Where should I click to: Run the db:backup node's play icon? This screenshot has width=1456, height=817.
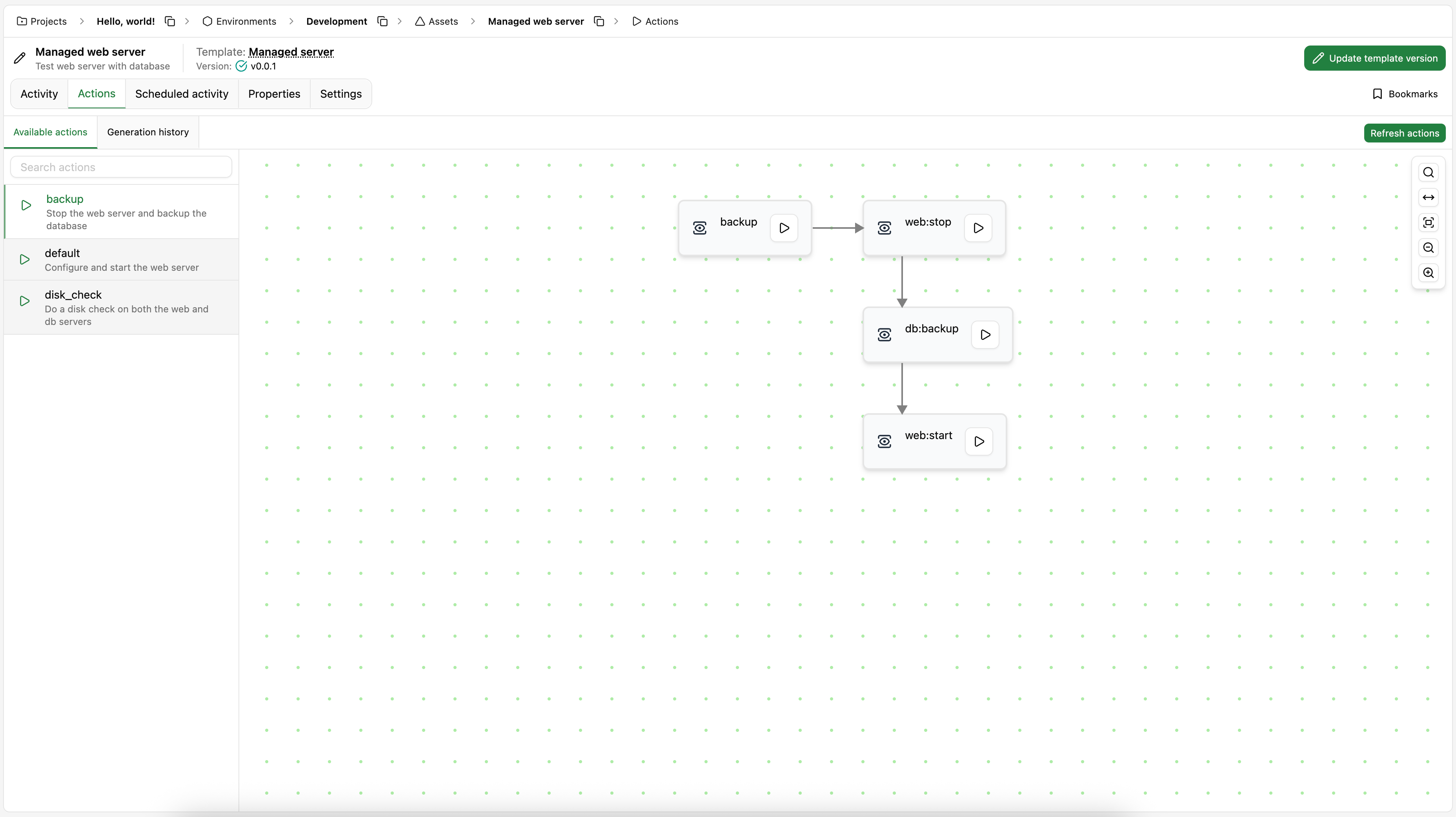(x=985, y=334)
